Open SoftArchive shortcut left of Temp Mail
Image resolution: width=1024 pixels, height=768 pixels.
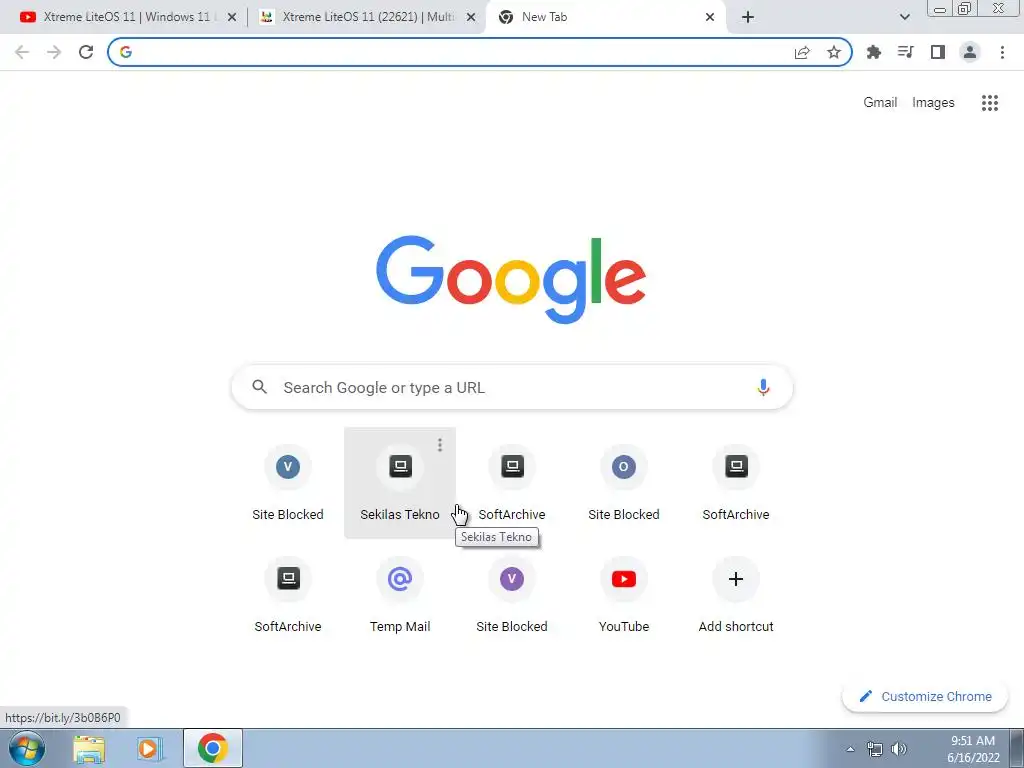[x=287, y=595]
